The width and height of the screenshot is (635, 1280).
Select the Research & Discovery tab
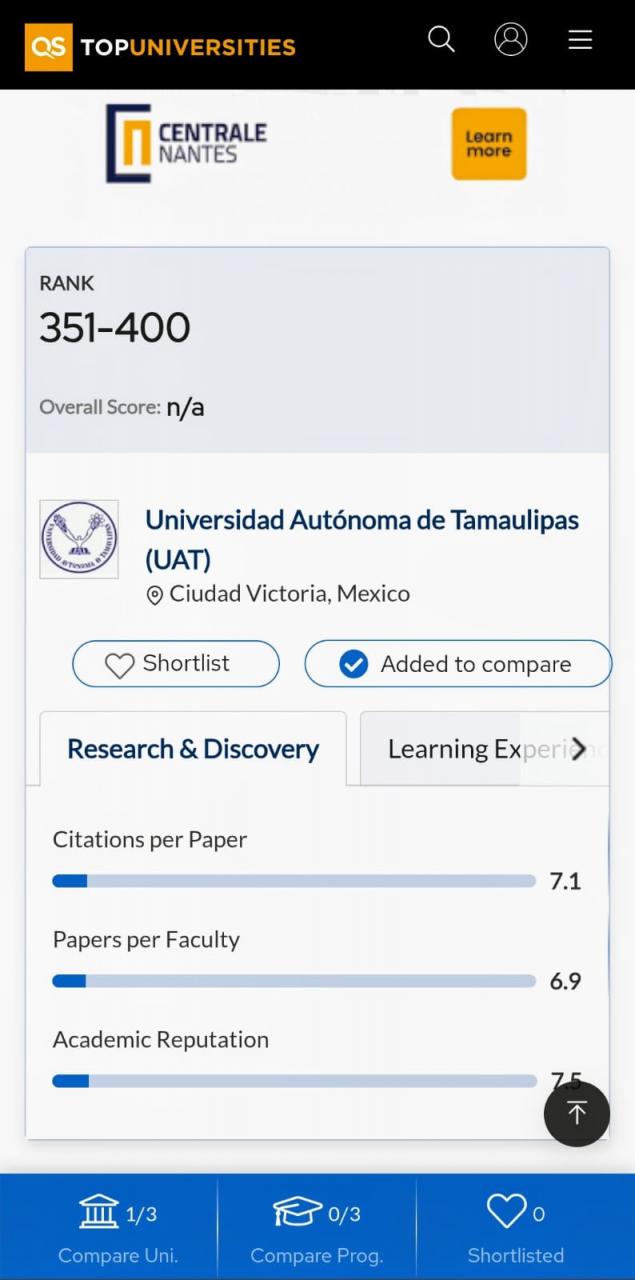193,749
